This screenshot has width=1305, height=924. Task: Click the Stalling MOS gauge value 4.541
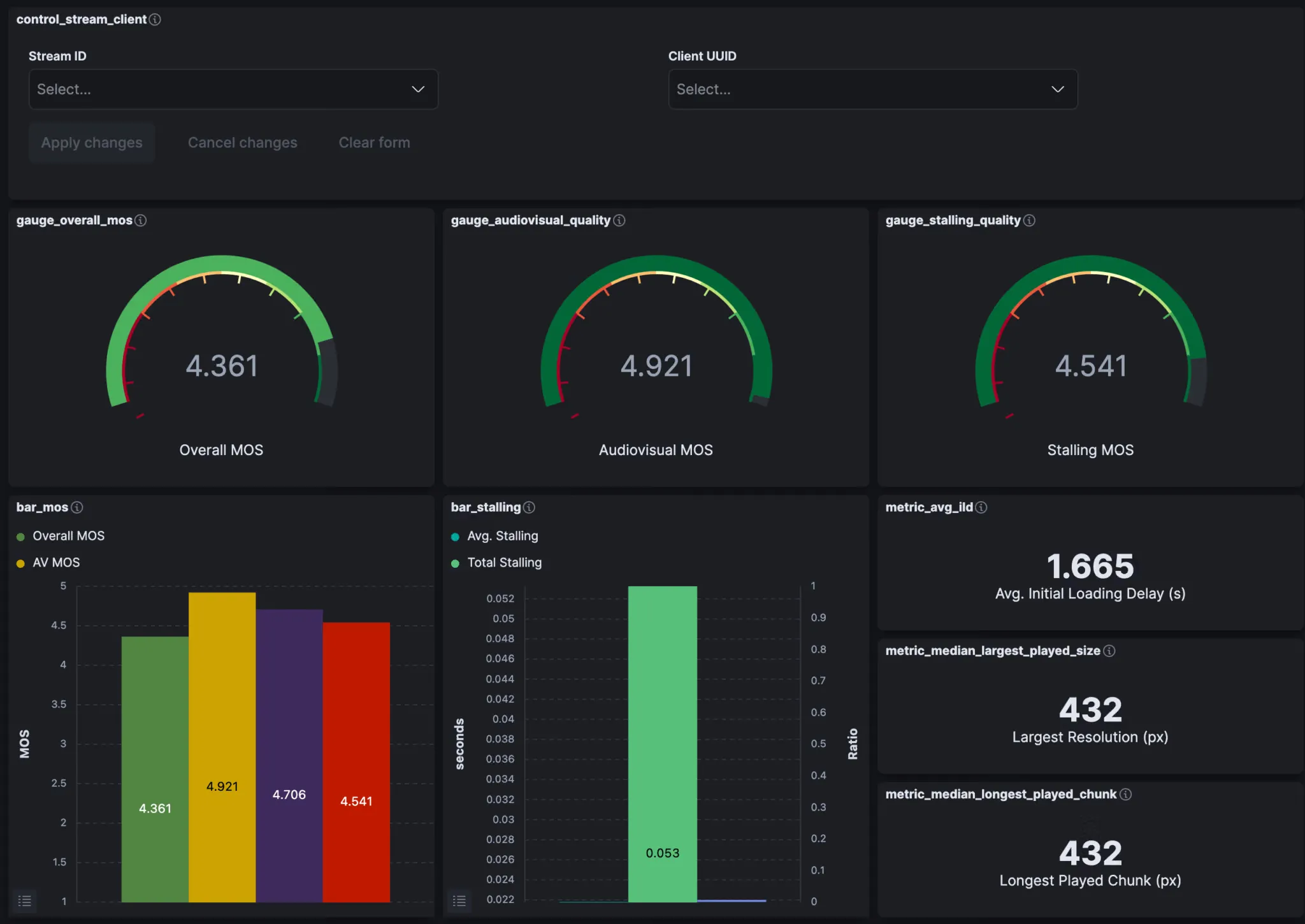pos(1091,366)
